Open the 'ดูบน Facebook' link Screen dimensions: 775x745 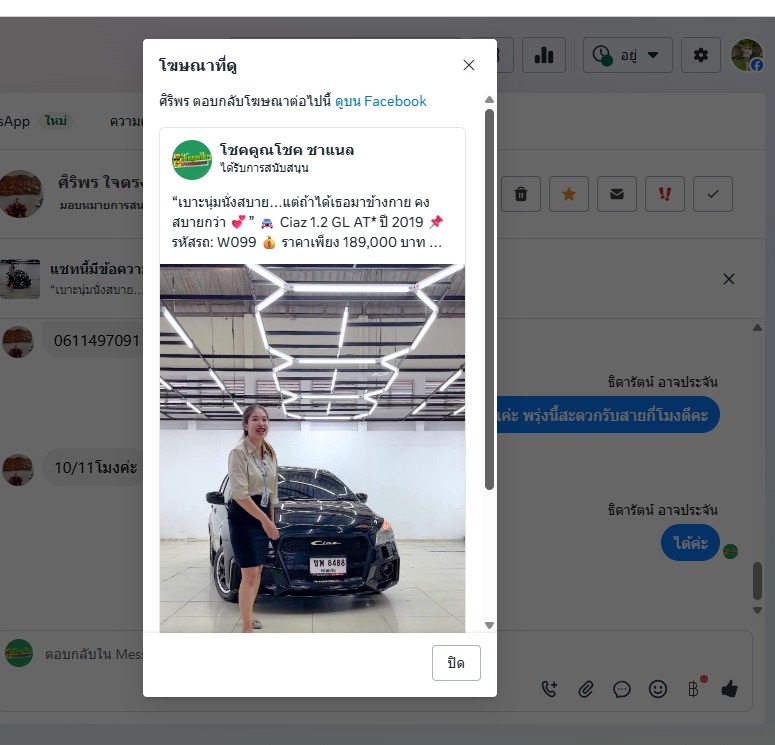[381, 101]
